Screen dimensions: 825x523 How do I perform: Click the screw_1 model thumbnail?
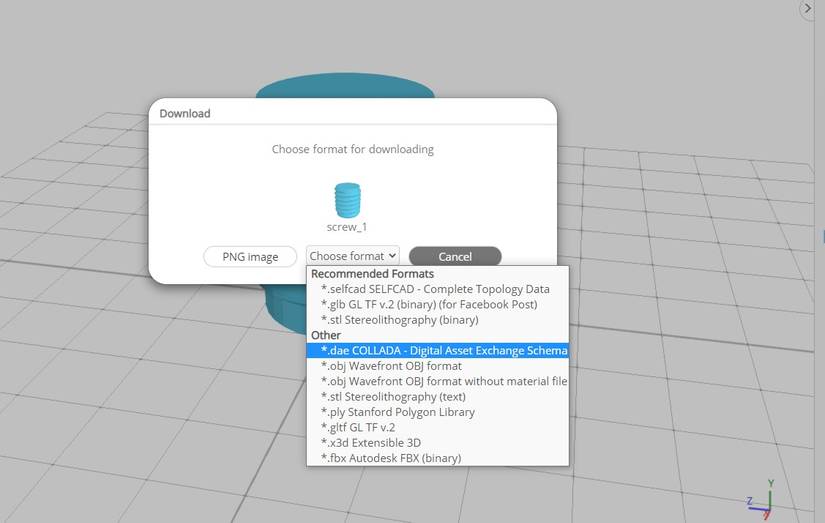tap(347, 200)
